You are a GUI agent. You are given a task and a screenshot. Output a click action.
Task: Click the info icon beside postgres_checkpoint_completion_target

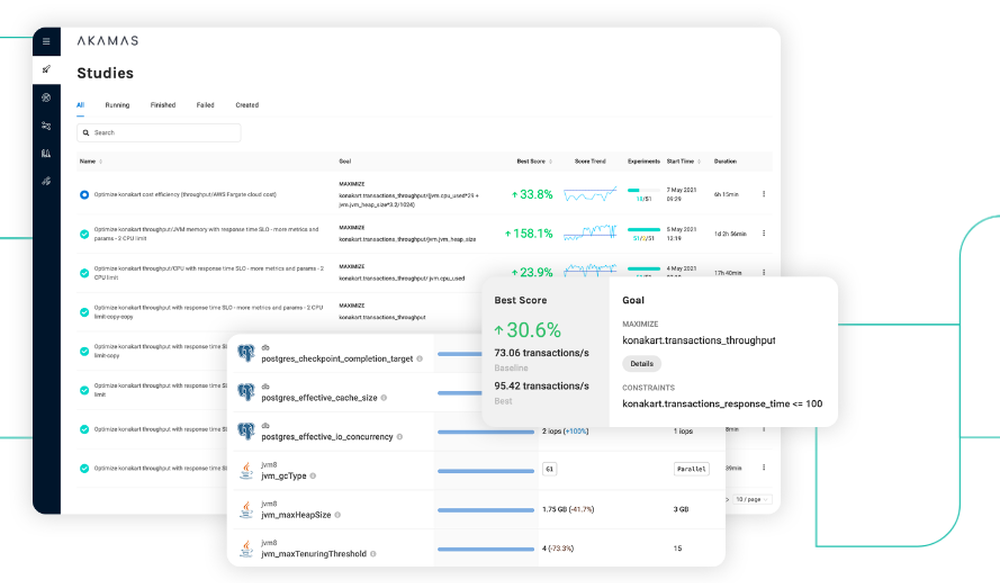[420, 359]
